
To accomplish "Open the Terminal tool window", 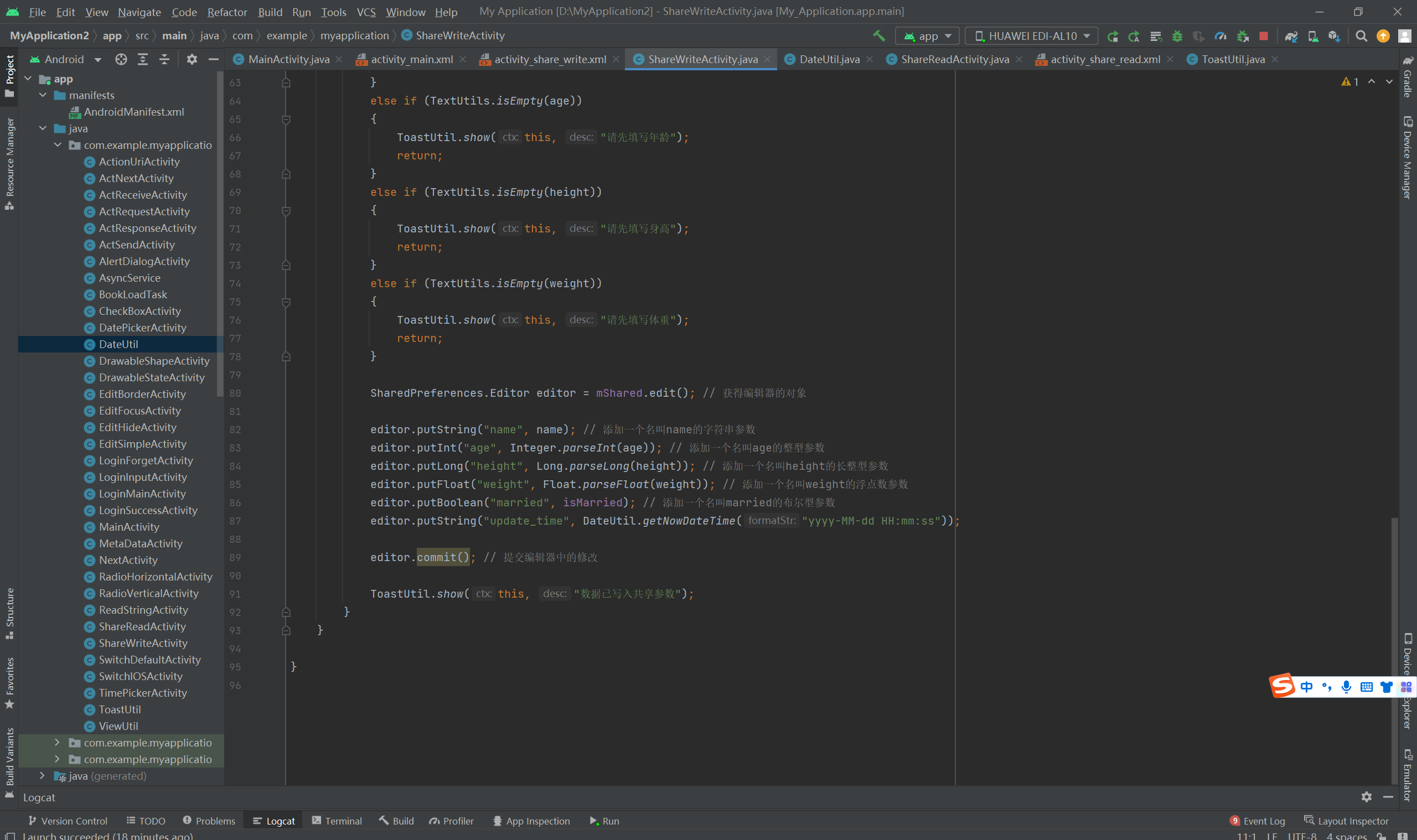I will coord(337,821).
